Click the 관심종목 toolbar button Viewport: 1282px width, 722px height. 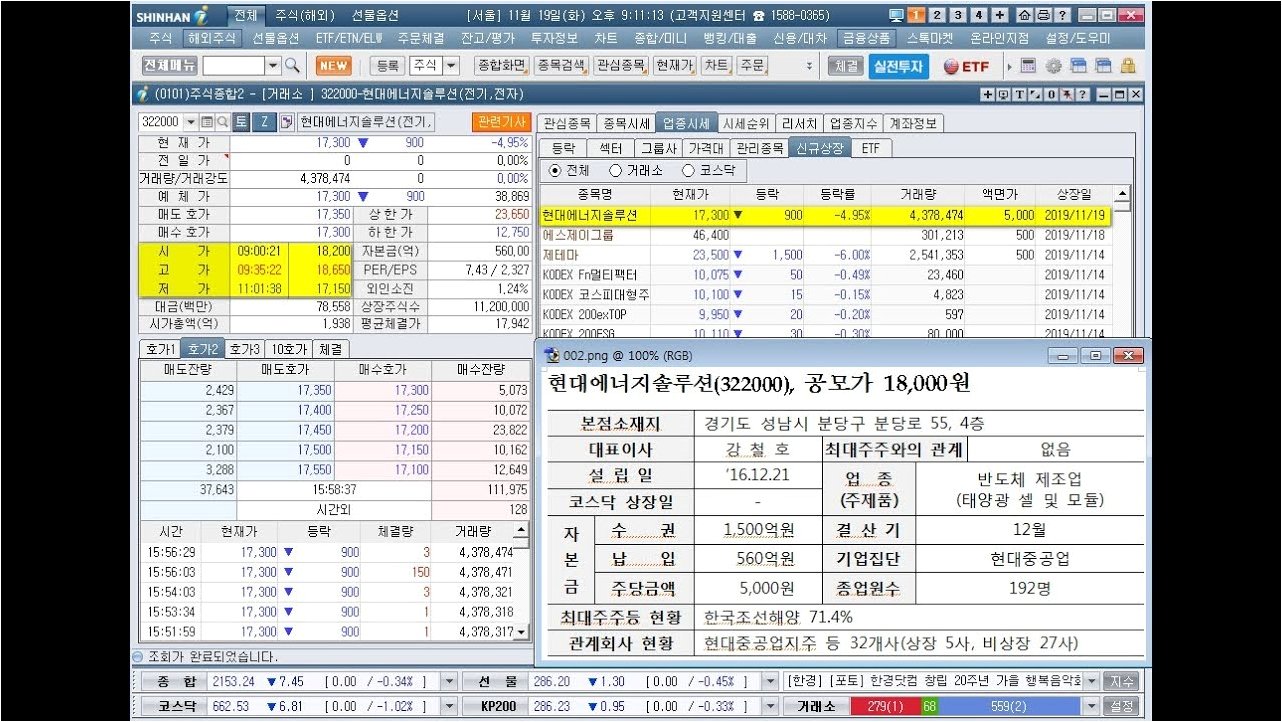[x=620, y=66]
